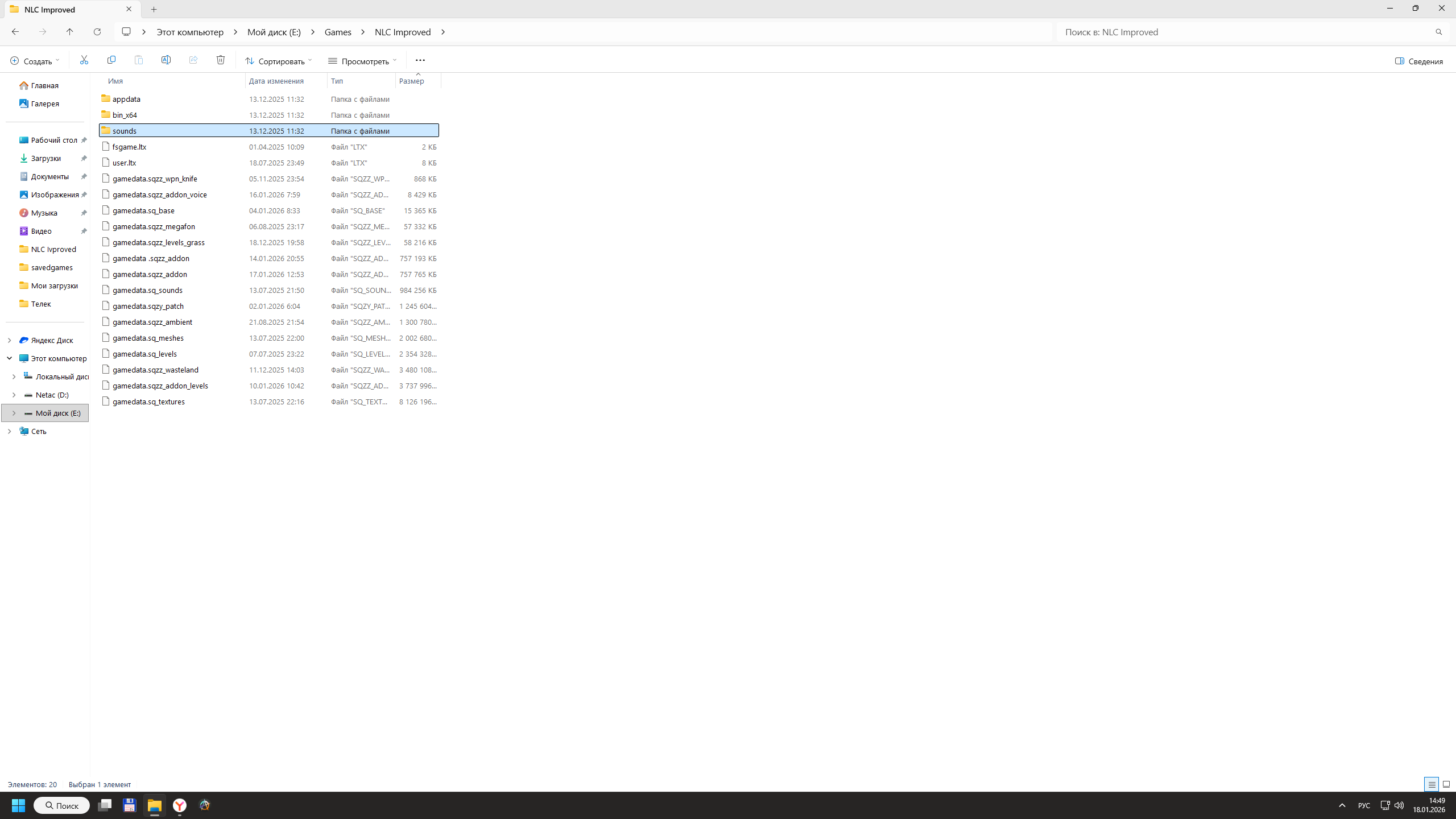Switch to large thumbnails view icon
1456x819 pixels.
(1446, 784)
